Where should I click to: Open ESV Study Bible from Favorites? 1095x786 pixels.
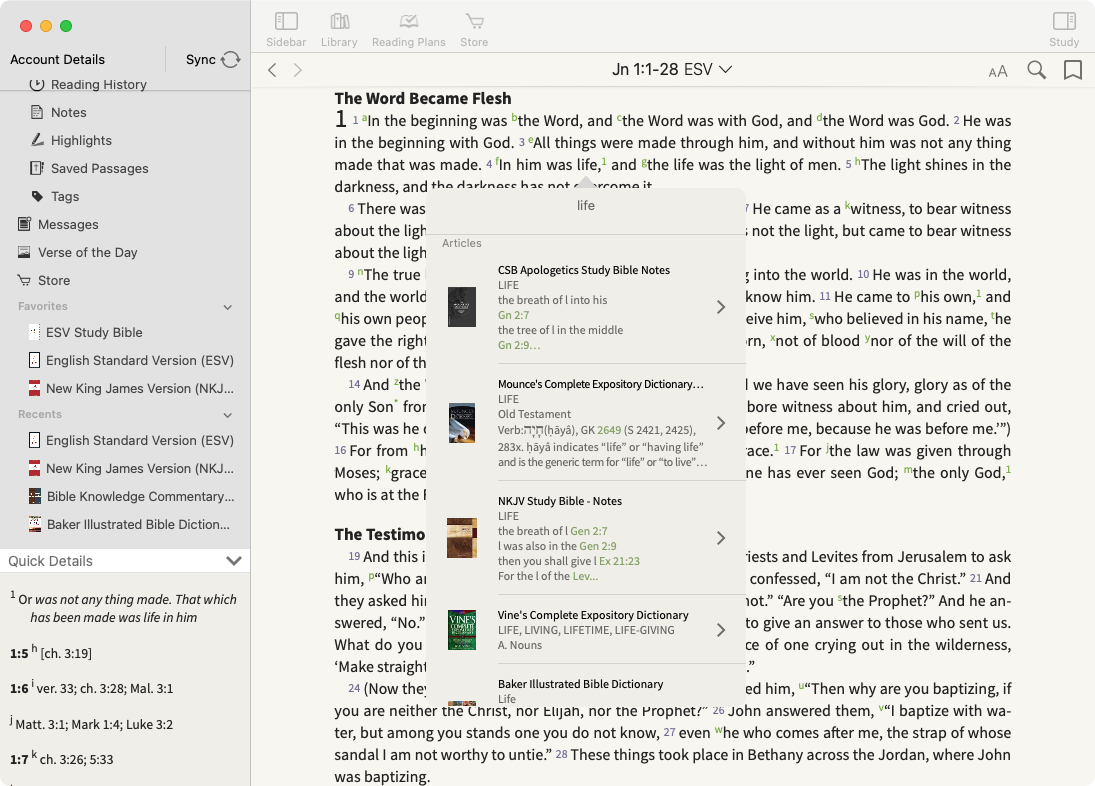click(94, 332)
